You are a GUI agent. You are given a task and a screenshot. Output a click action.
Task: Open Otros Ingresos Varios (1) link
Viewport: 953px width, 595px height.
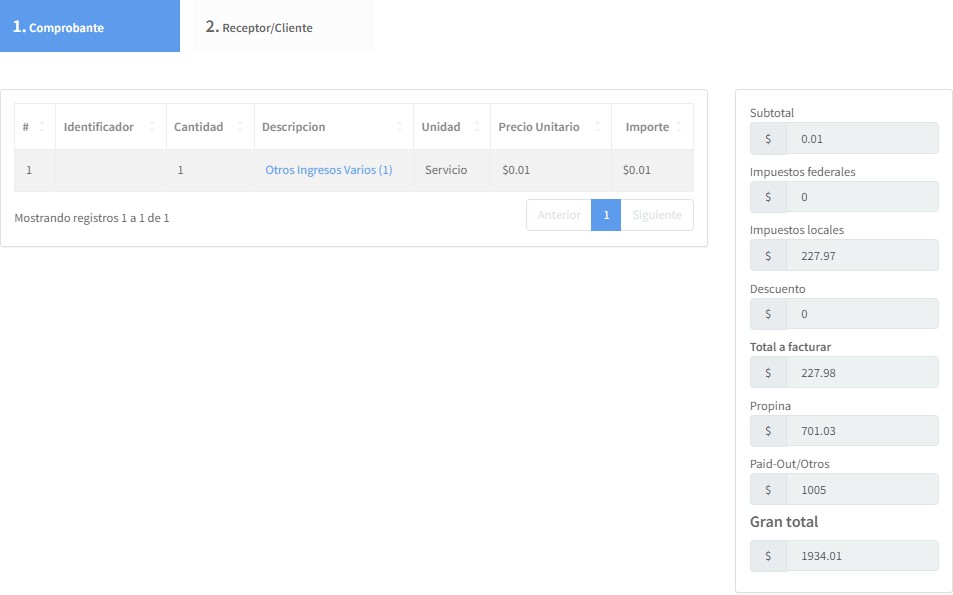[329, 170]
